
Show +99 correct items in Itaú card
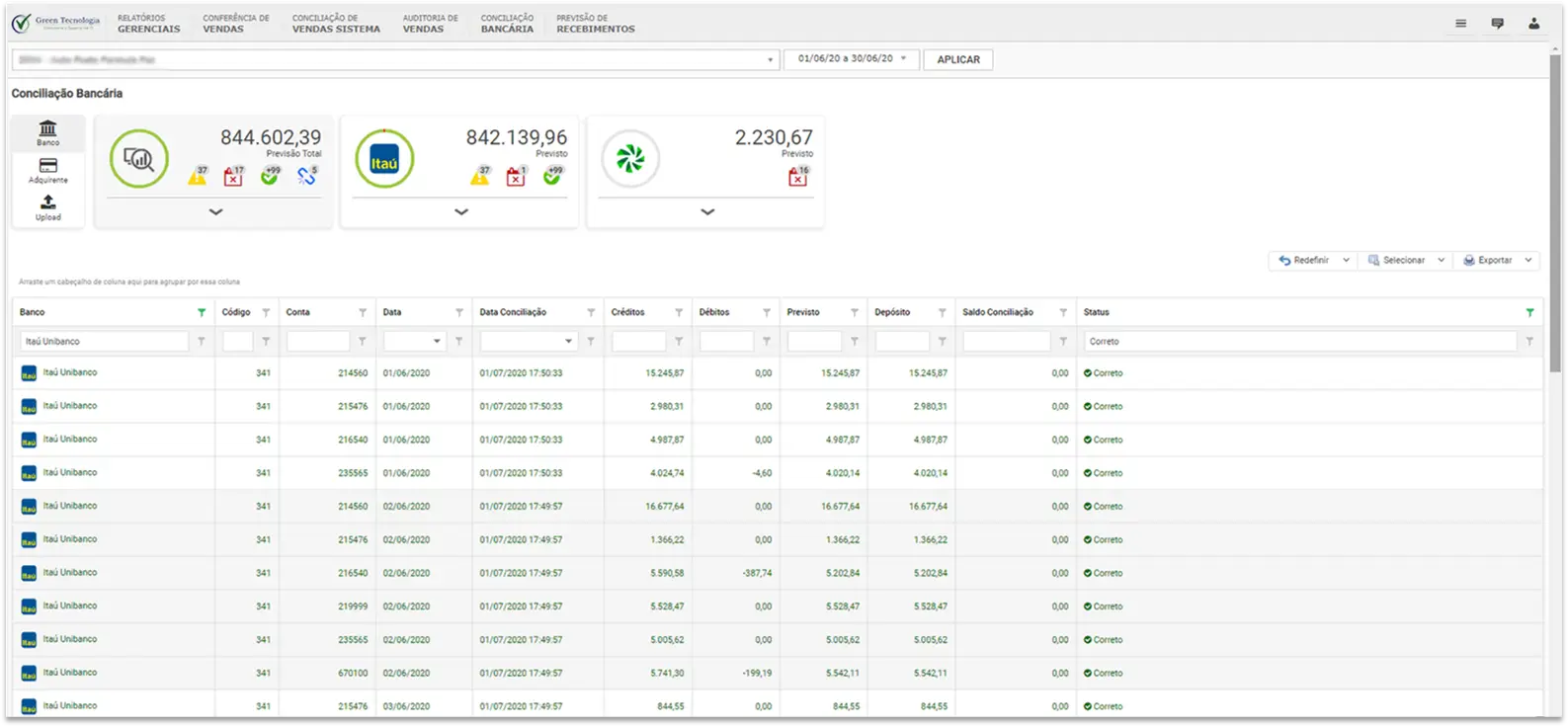tap(552, 176)
